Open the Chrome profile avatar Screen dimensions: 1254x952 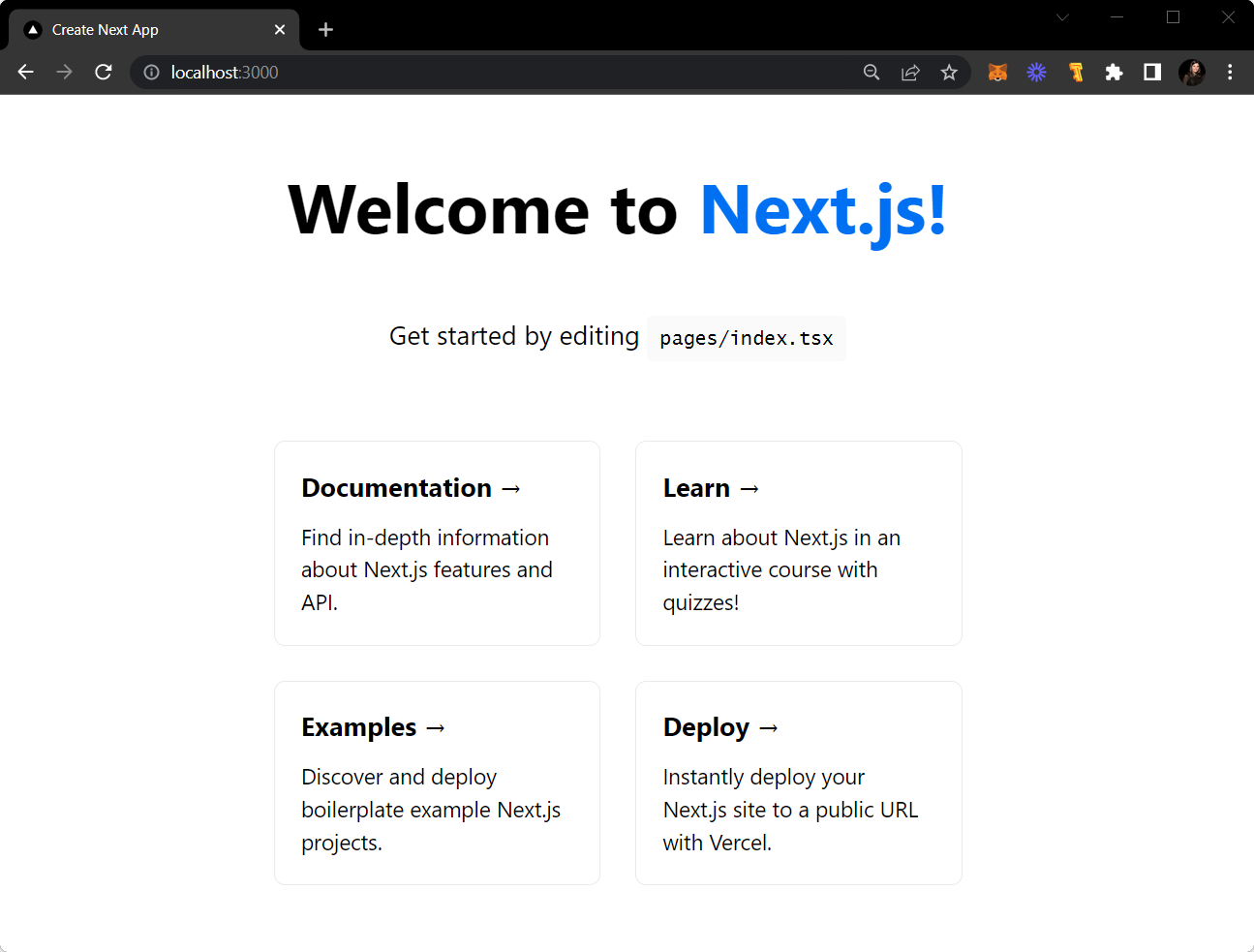click(1192, 73)
